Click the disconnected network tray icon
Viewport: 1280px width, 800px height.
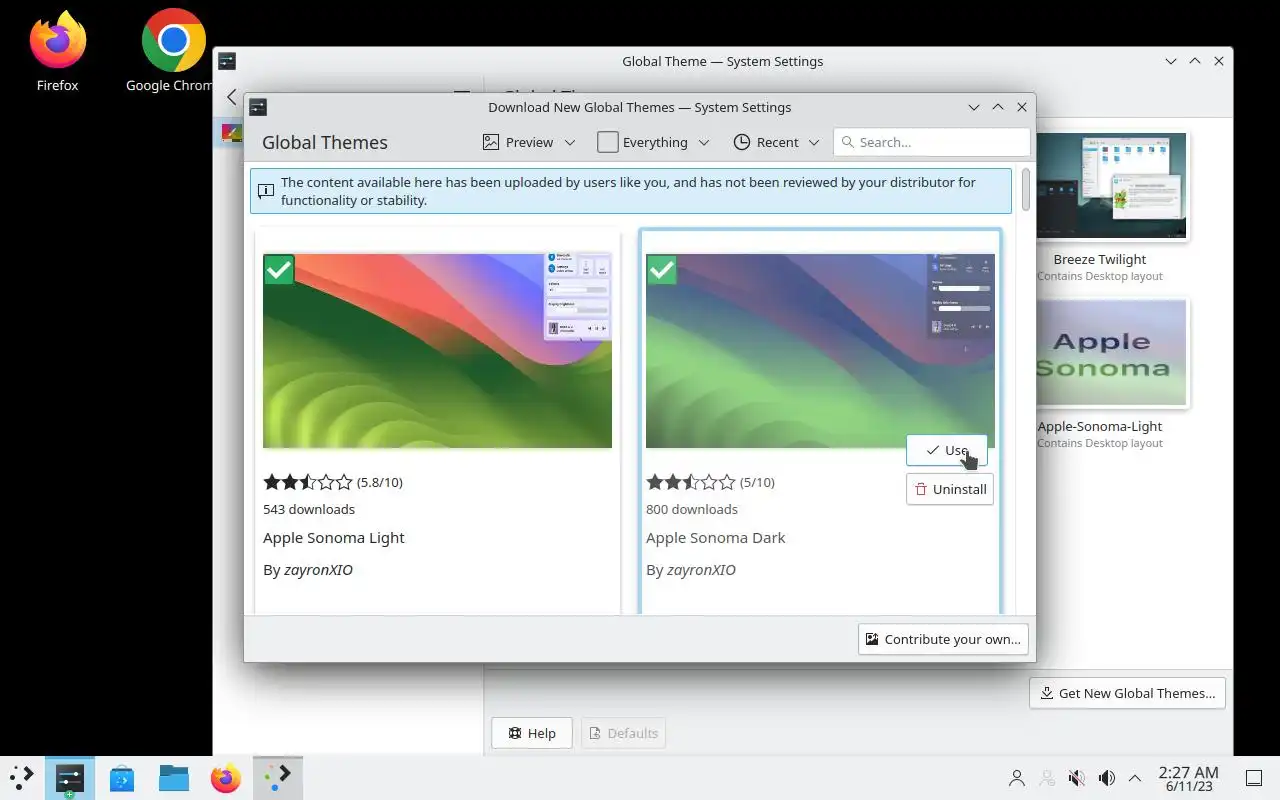[x=1047, y=778]
